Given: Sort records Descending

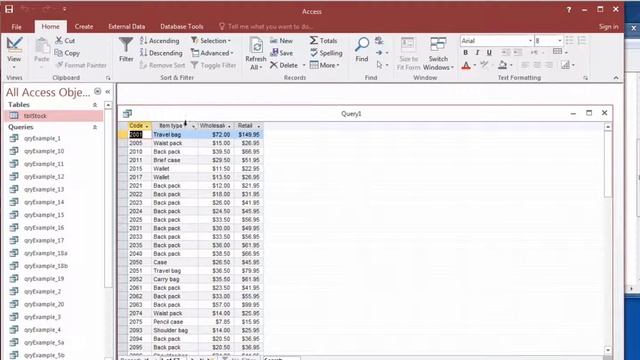Looking at the screenshot, I should point(161,53).
